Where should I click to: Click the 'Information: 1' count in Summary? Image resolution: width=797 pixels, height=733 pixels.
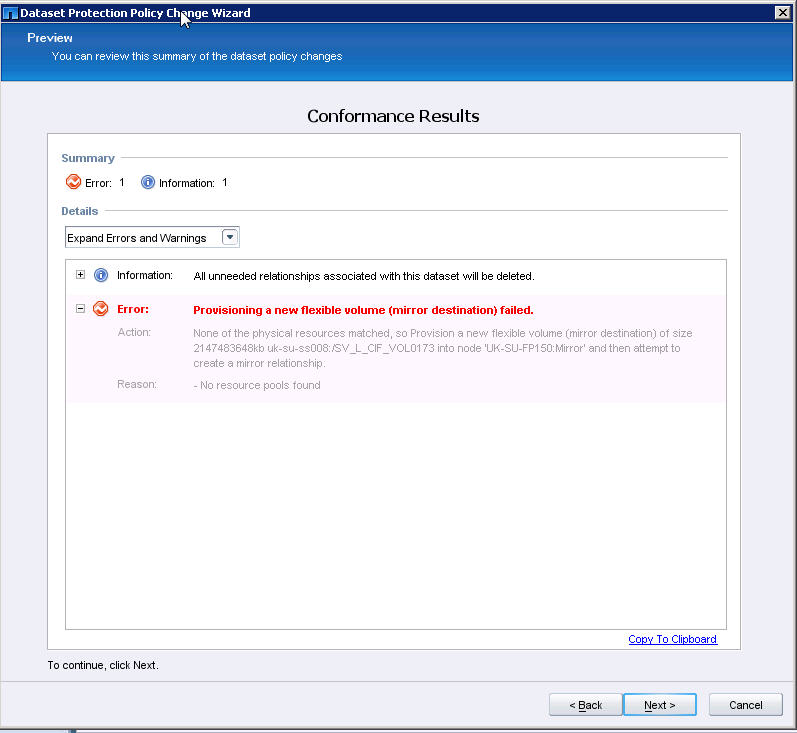[193, 182]
